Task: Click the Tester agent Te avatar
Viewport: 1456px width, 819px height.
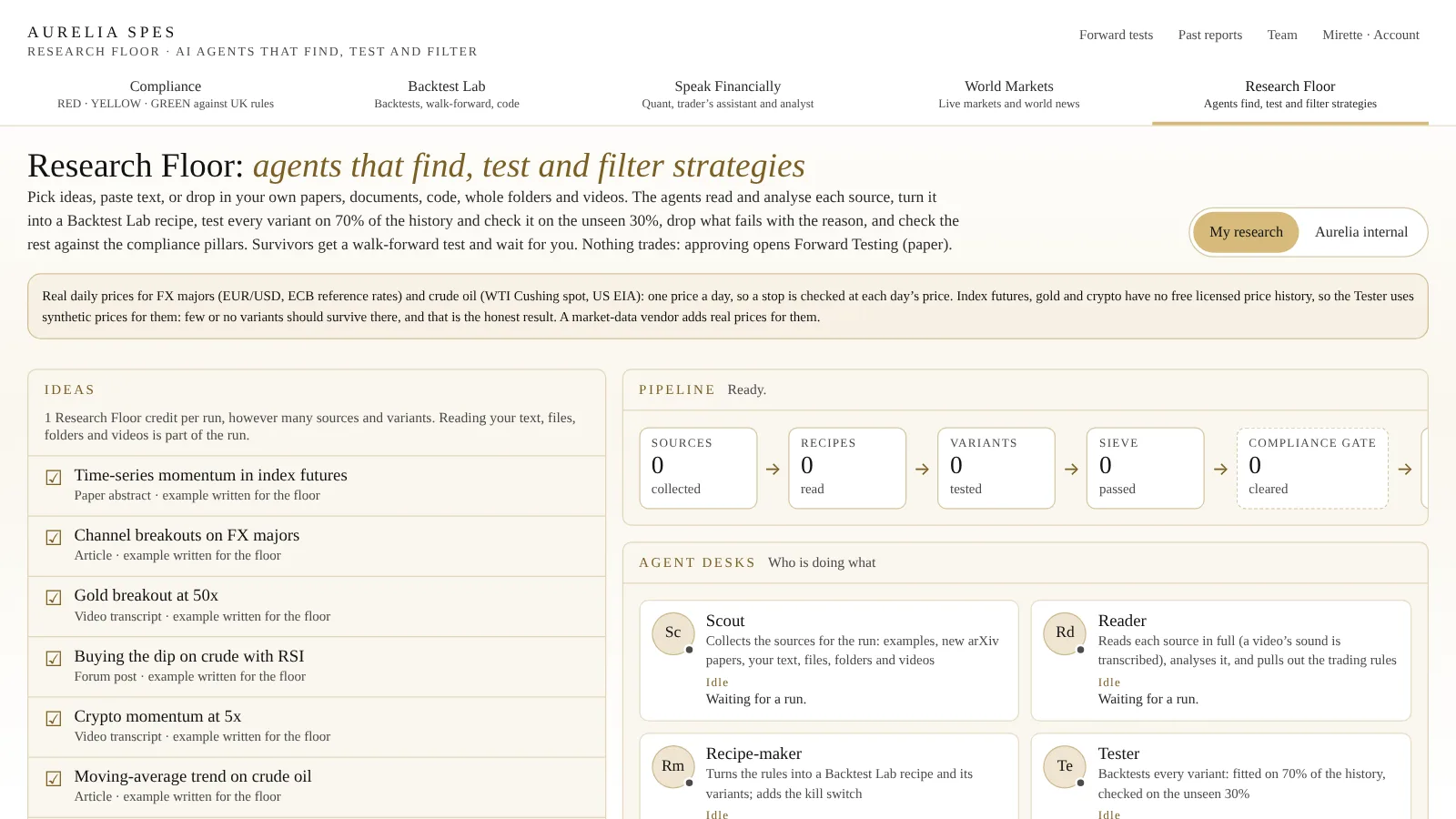Action: point(1065,766)
